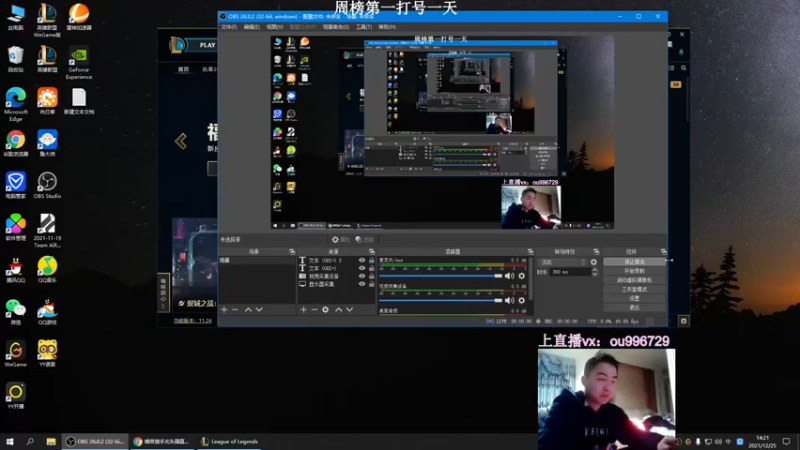This screenshot has height=450, width=800.
Task: Click previous arrow in League client banner
Action: pyautogui.click(x=181, y=141)
